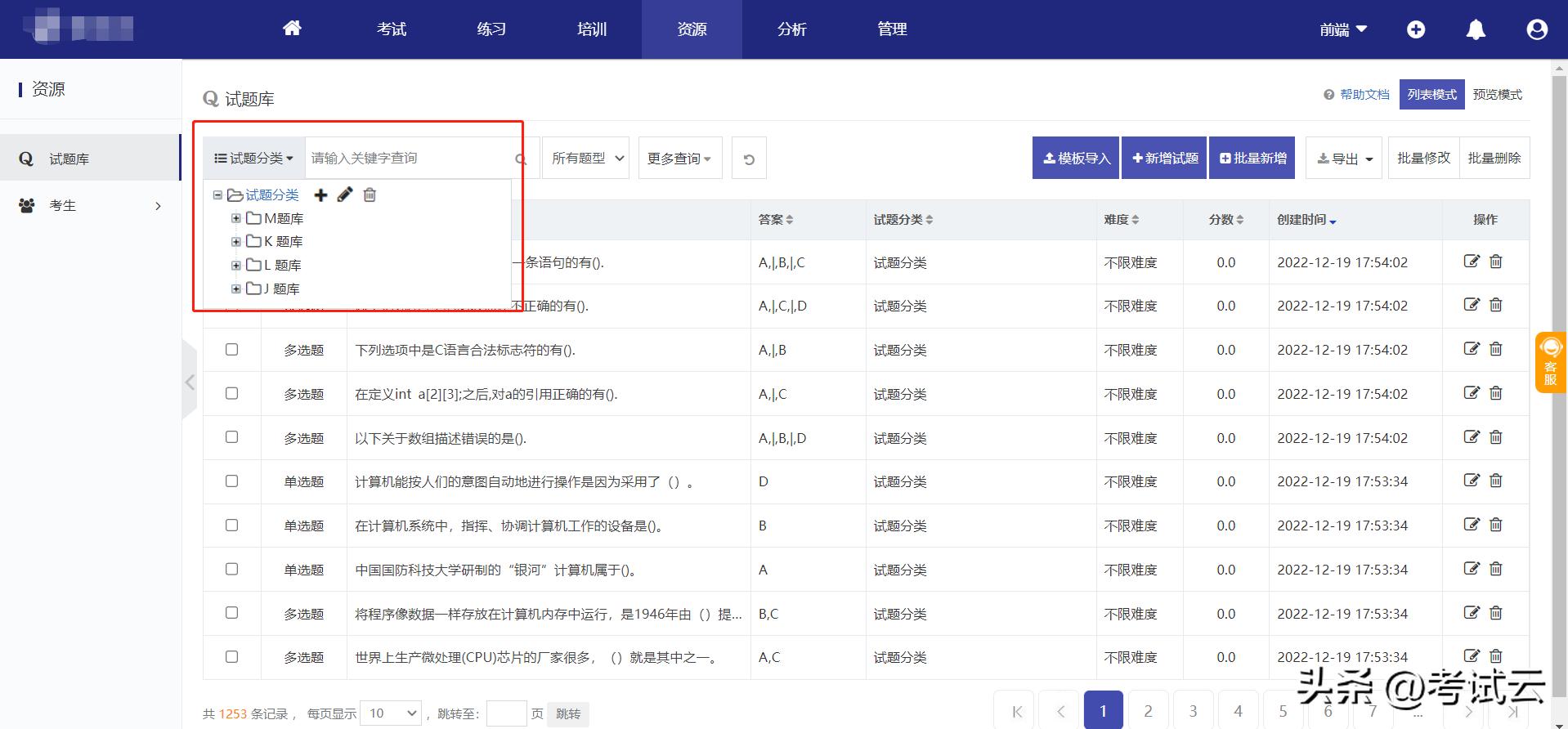This screenshot has height=729, width=1568.
Task: Edit category with the pencil icon
Action: (x=345, y=195)
